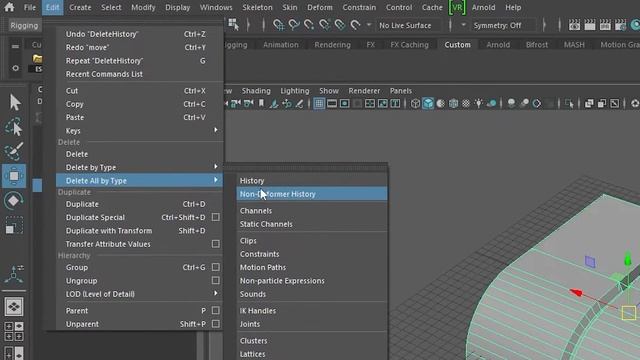Click the third clapperboard render icon

click(605, 25)
